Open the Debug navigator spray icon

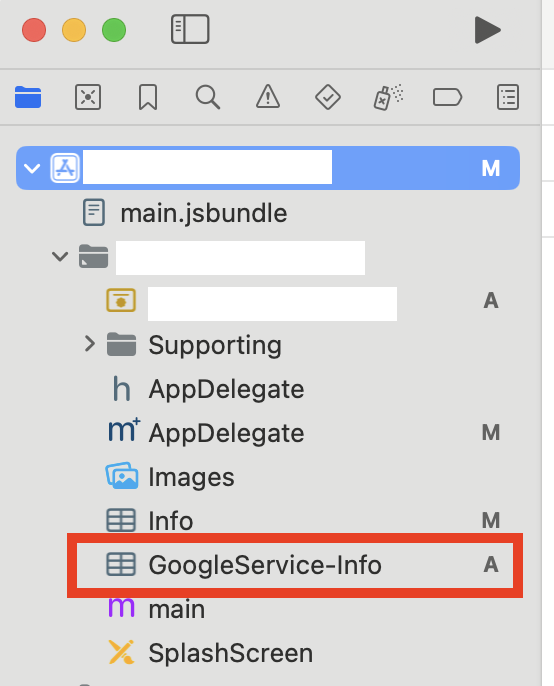pos(388,97)
